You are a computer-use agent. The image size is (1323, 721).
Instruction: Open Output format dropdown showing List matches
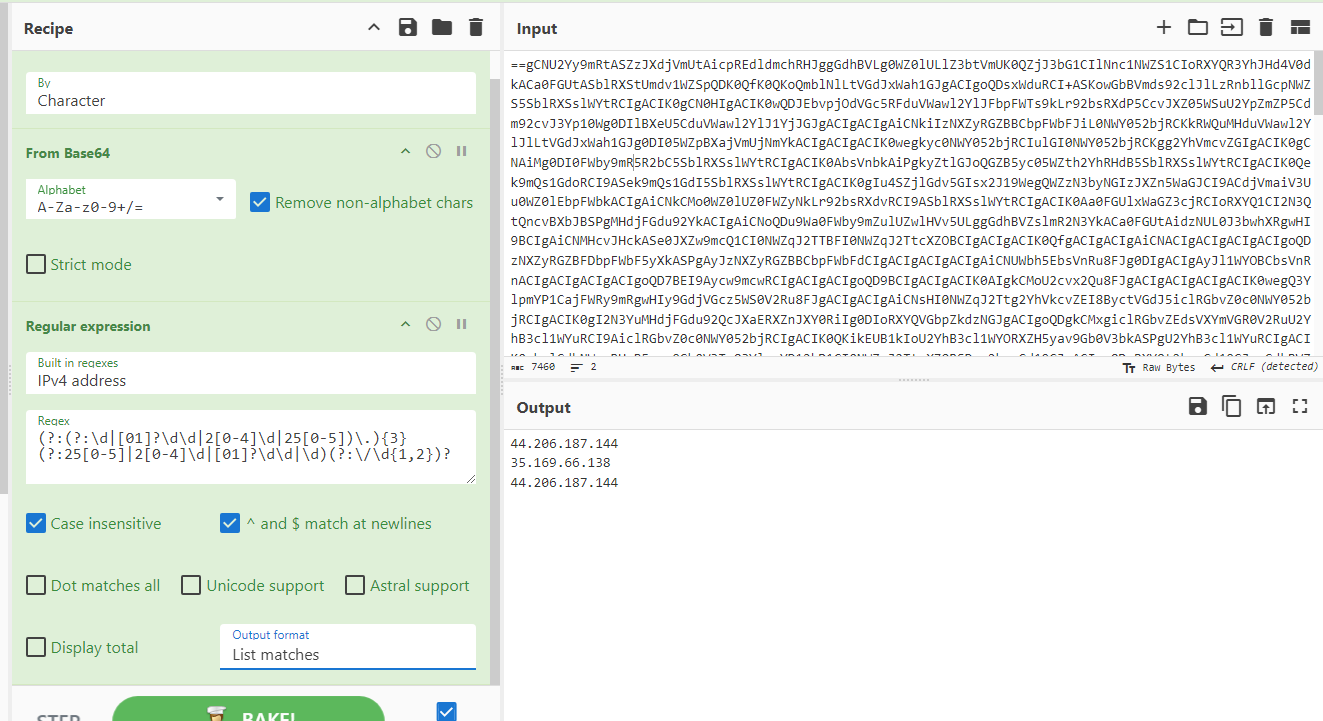click(348, 646)
